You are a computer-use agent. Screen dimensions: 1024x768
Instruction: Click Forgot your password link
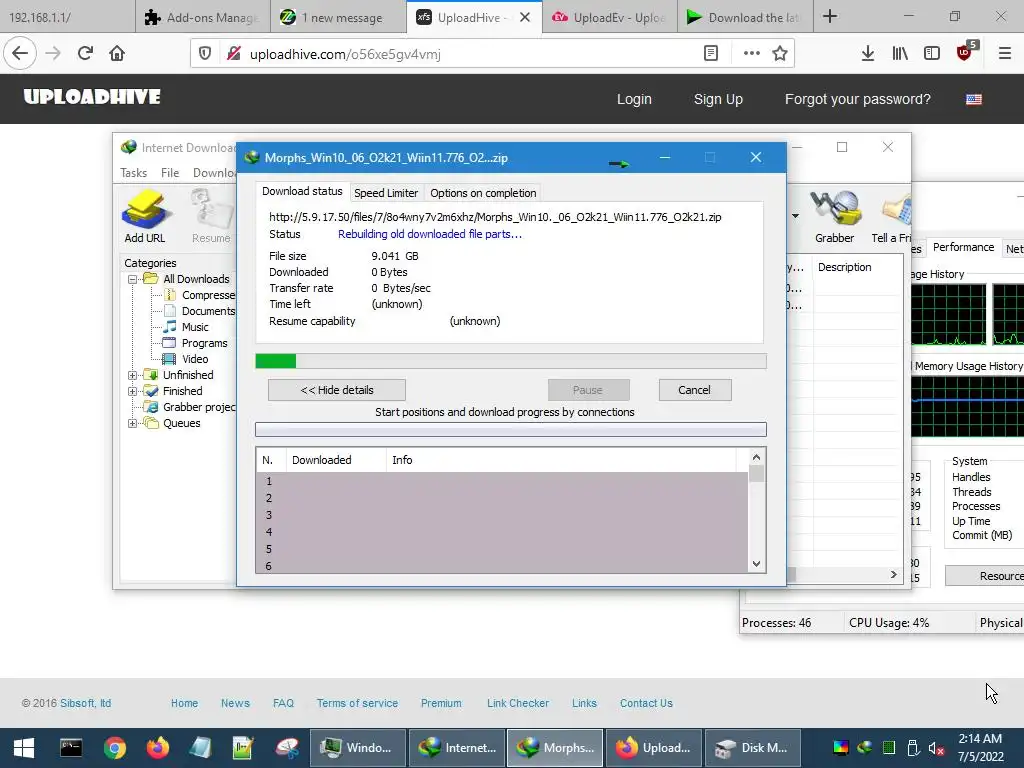[x=857, y=99]
